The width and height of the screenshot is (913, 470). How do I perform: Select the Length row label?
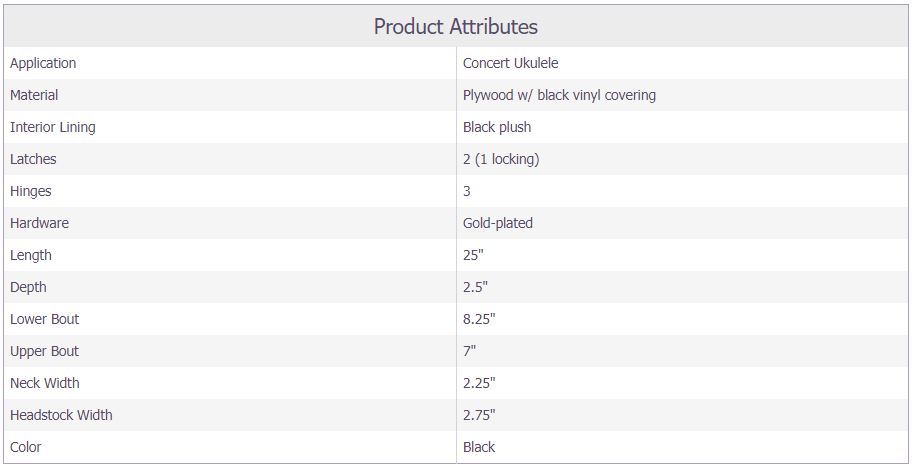pos(31,255)
